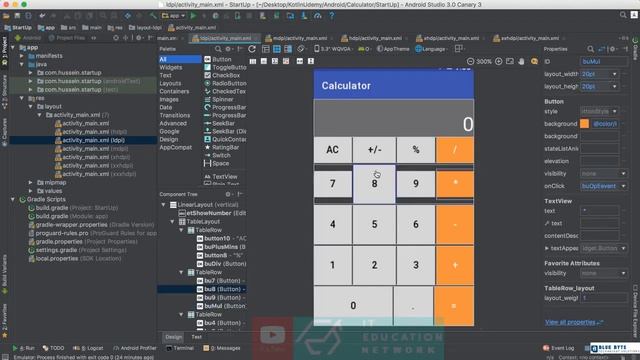Collapse the LinearLayout node in Component Tree
Image resolution: width=640 pixels, height=360 pixels.
[x=164, y=205]
